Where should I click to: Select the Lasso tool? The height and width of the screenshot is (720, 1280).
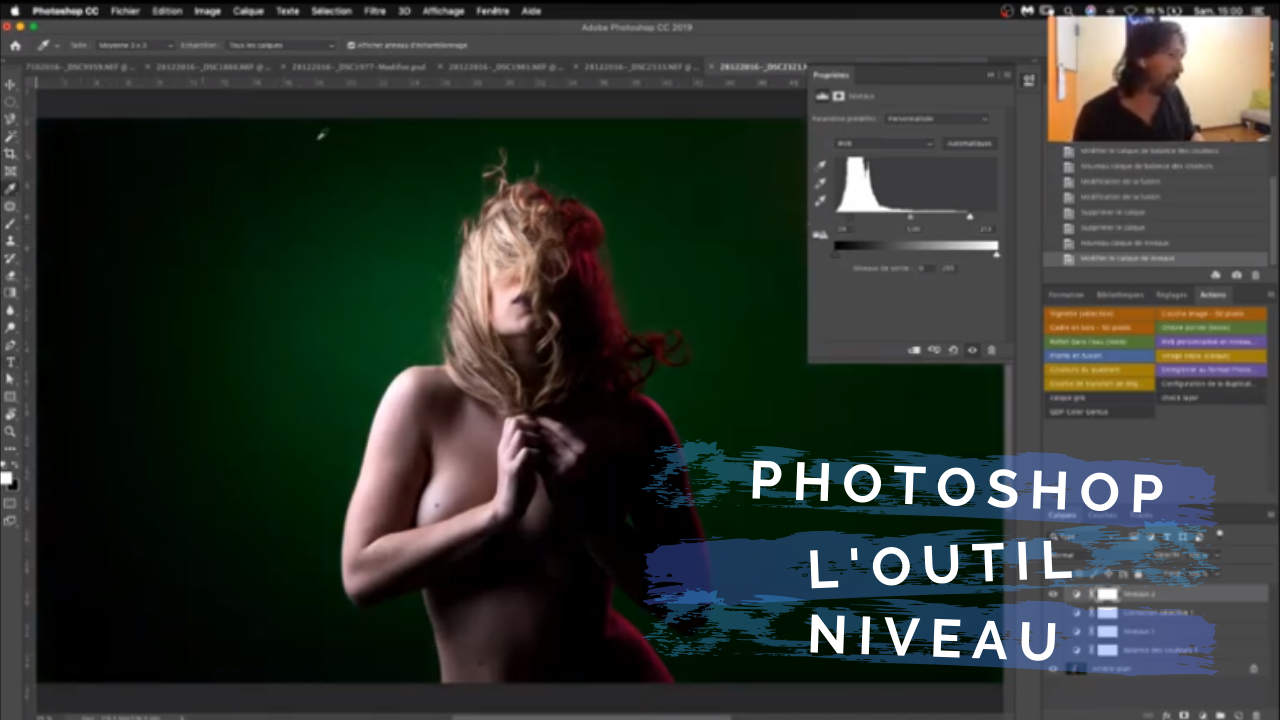click(x=11, y=119)
